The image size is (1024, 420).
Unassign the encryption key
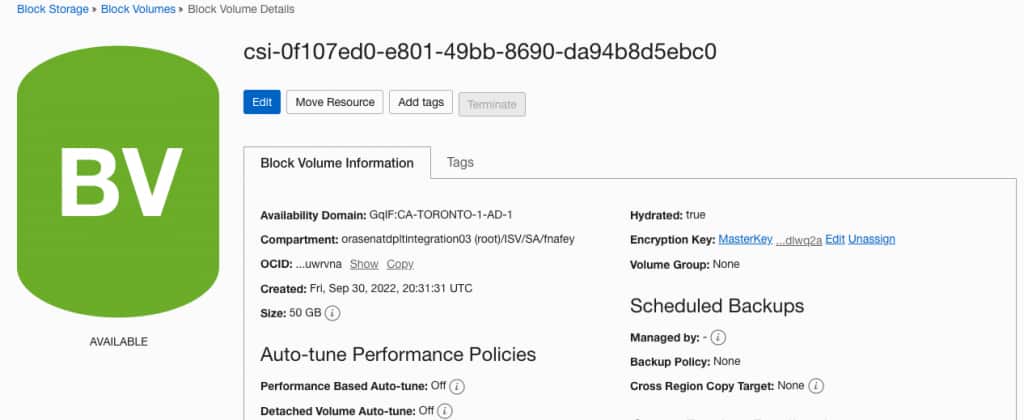point(872,239)
